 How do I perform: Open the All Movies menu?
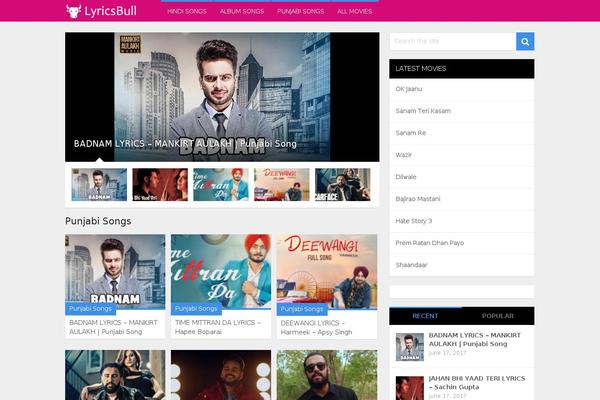(354, 11)
